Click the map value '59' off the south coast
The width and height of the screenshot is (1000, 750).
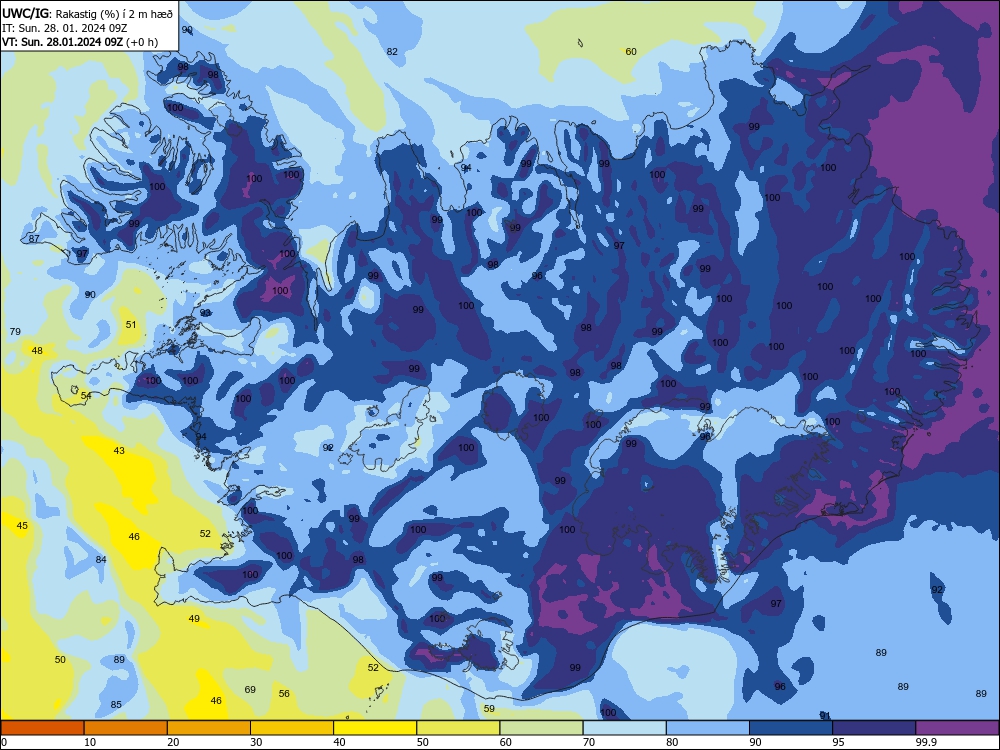(x=489, y=709)
